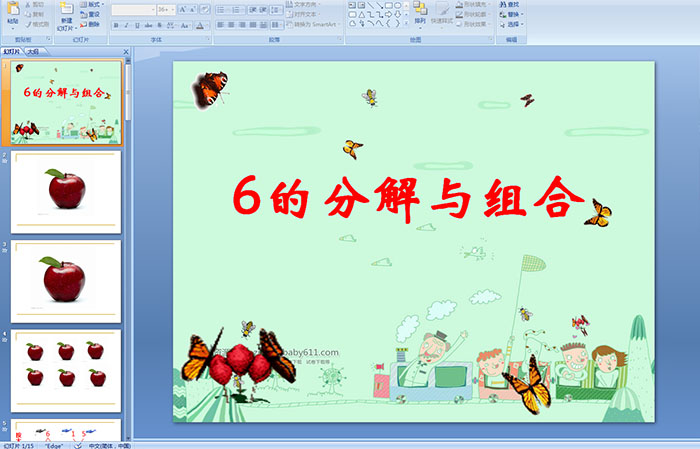
Task: Click the Delete slide (删除) icon
Action: [x=89, y=25]
